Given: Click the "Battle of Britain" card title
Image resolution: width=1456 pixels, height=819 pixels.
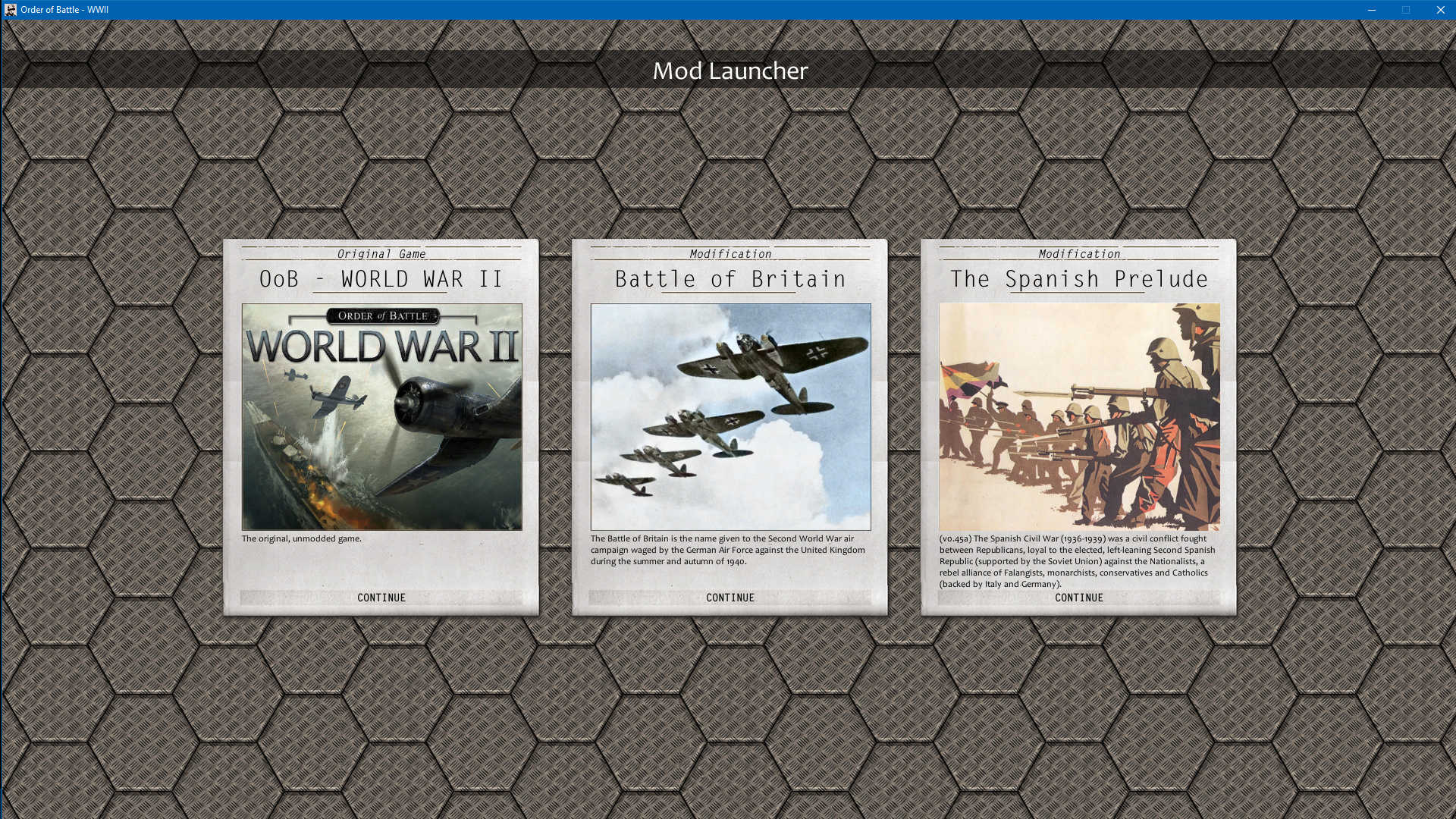Looking at the screenshot, I should (730, 279).
